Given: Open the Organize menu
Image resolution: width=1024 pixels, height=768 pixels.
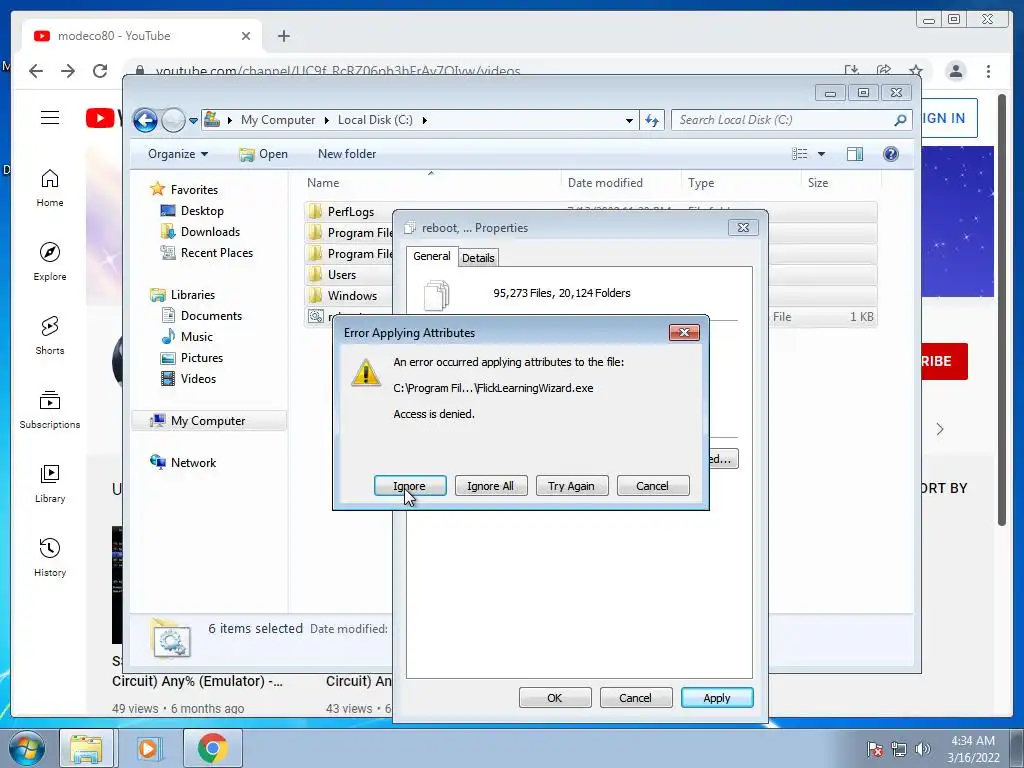Looking at the screenshot, I should click(x=178, y=154).
